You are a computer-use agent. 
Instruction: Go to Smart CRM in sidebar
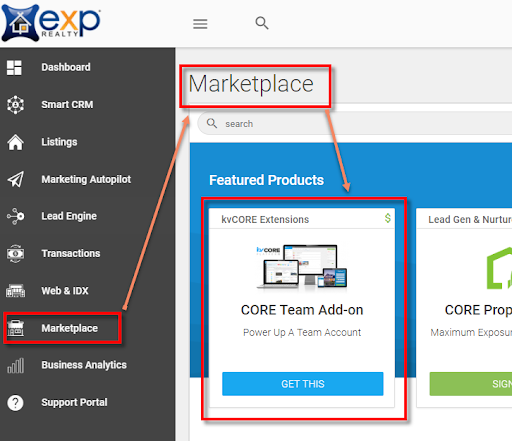(x=67, y=105)
